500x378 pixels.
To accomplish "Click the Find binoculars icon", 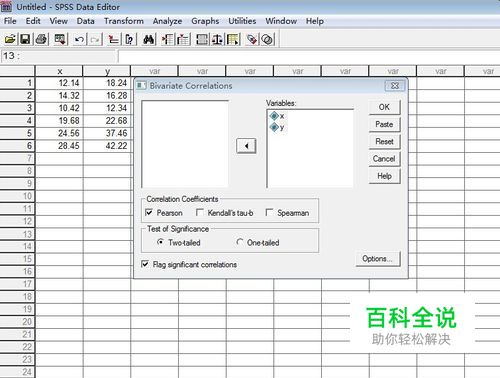I will pyautogui.click(x=149, y=40).
